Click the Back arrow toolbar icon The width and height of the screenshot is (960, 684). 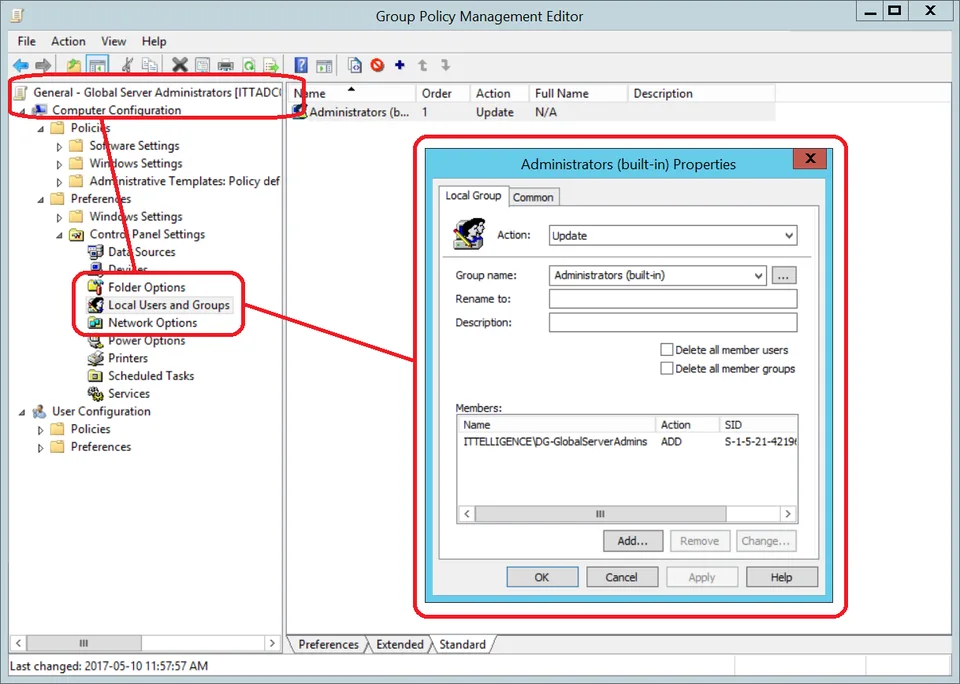[x=21, y=65]
